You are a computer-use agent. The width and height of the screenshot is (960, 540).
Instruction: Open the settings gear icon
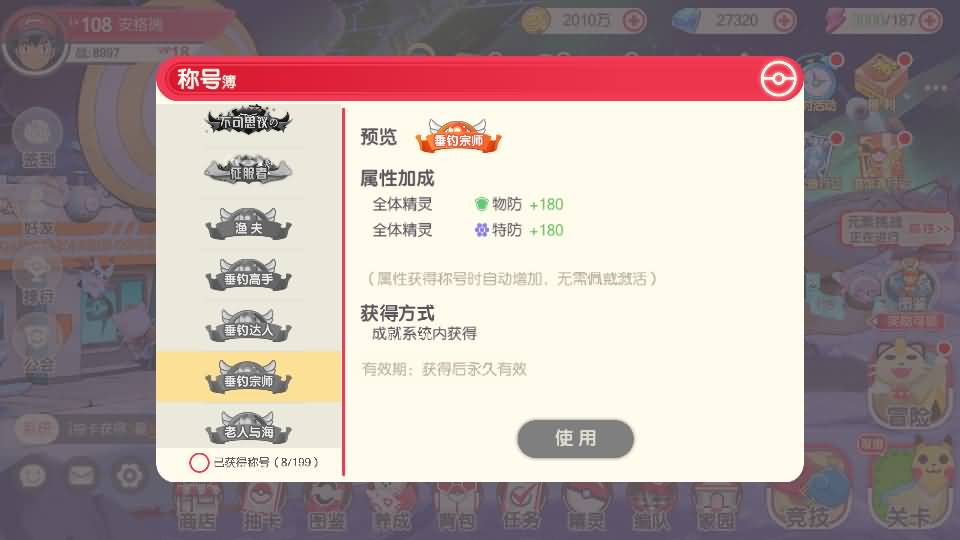(x=129, y=475)
